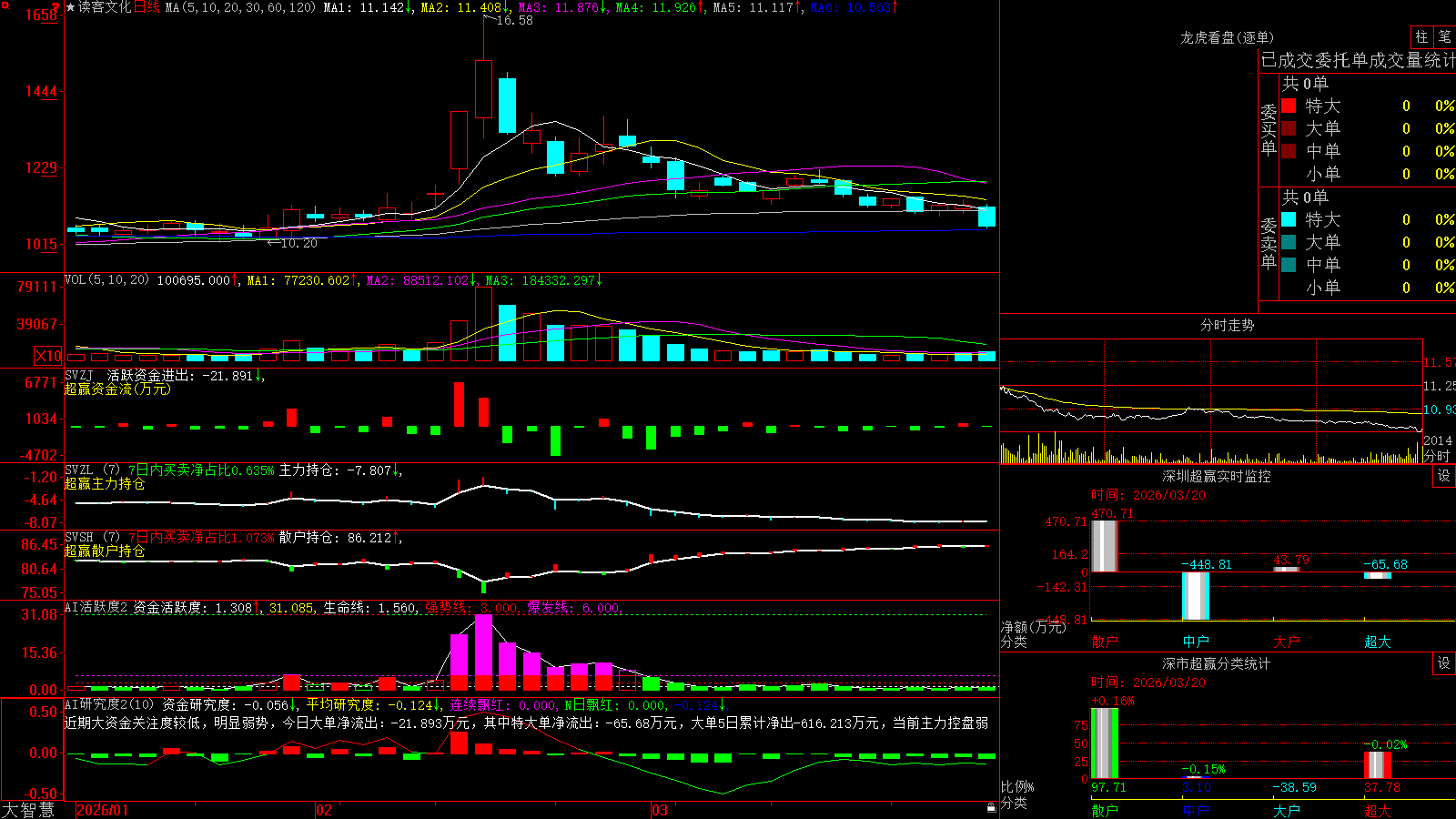This screenshot has height=819, width=1456.
Task: Click the 大智慧 label at bottom-left
Action: (28, 810)
